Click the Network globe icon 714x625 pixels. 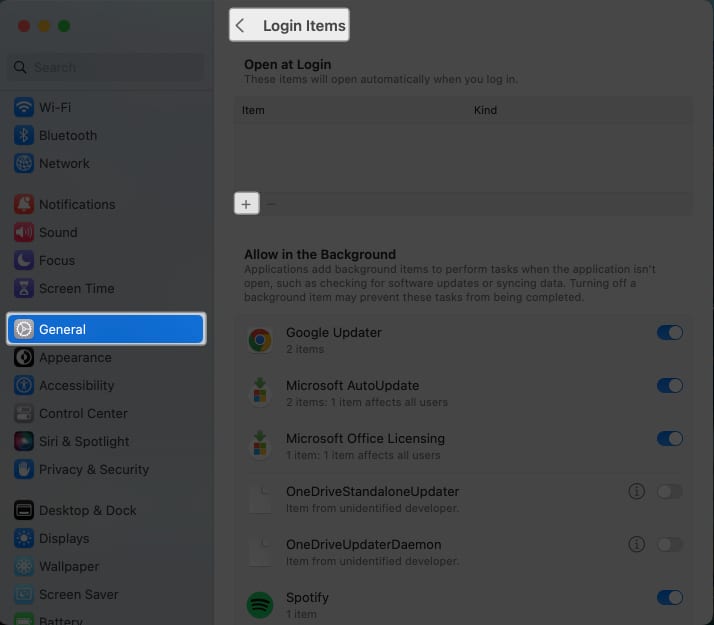(24, 163)
